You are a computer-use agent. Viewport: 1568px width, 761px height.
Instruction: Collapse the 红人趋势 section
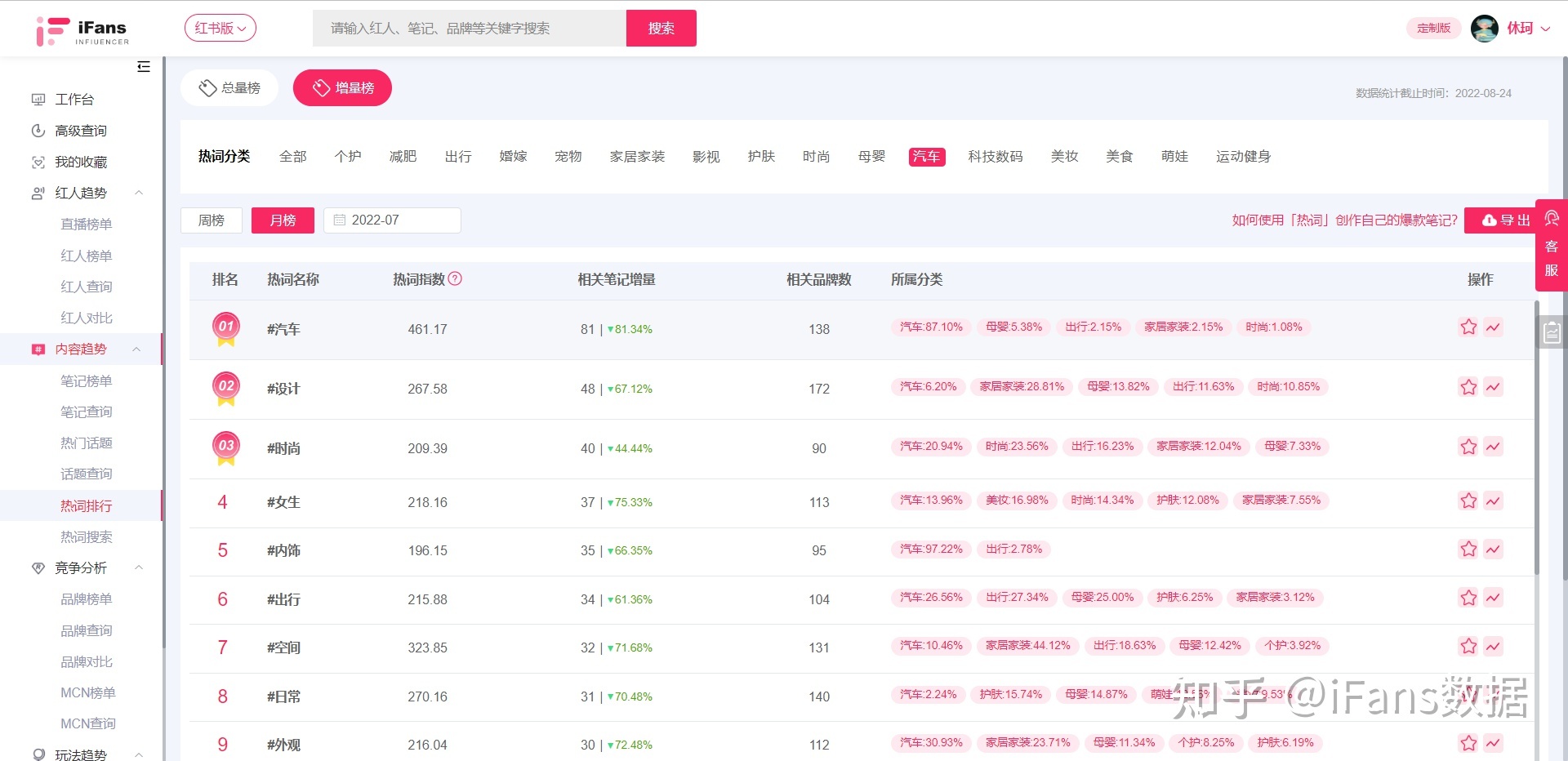point(139,193)
